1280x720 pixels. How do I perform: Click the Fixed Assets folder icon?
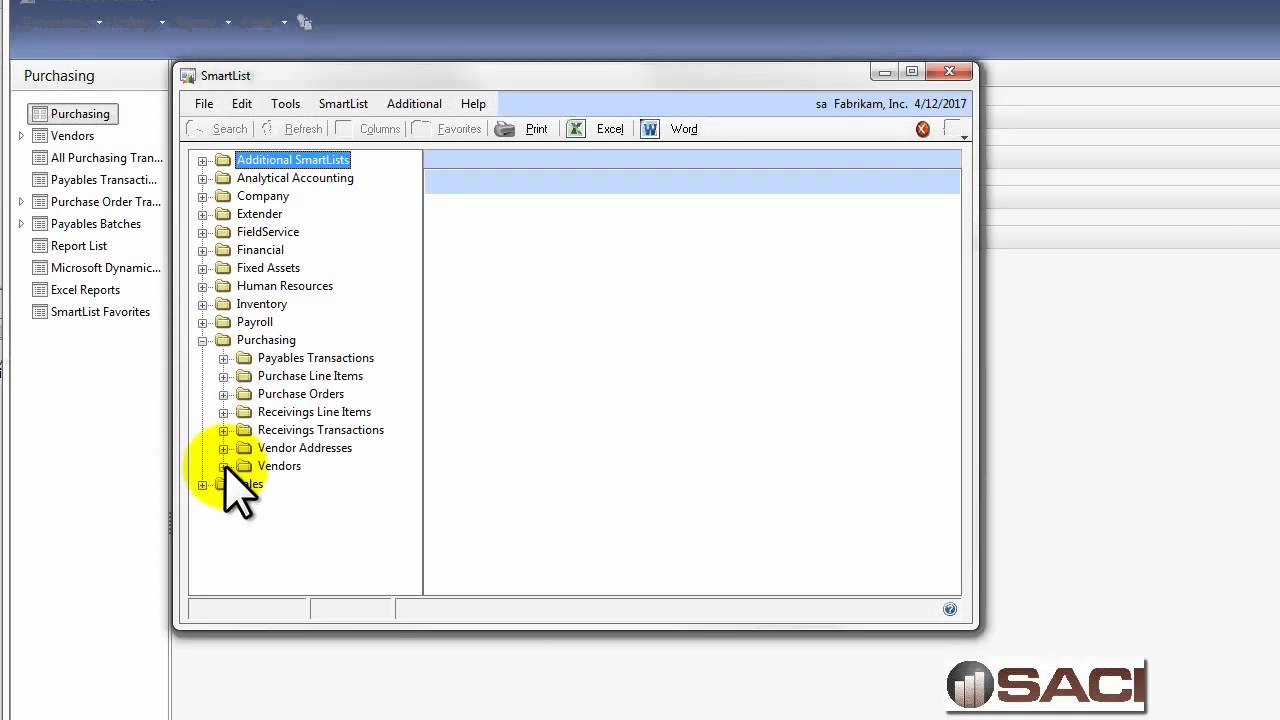[x=223, y=268]
